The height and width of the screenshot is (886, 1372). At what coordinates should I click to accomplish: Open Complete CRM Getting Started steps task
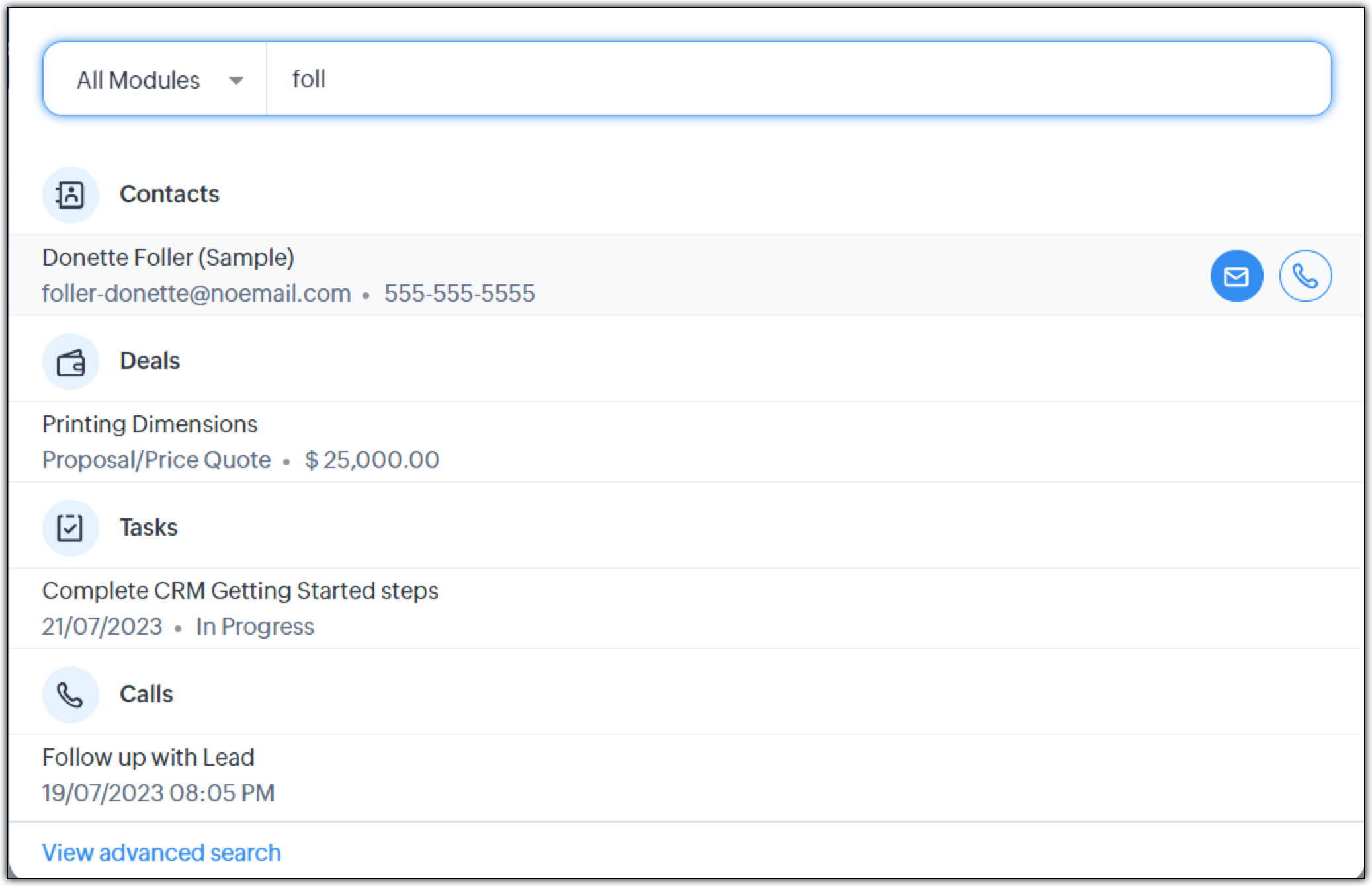click(239, 590)
